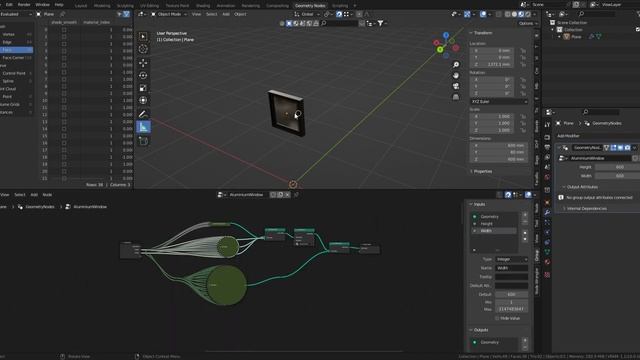
Task: Click the zoom magnifier in viewport navigation
Action: point(456,65)
